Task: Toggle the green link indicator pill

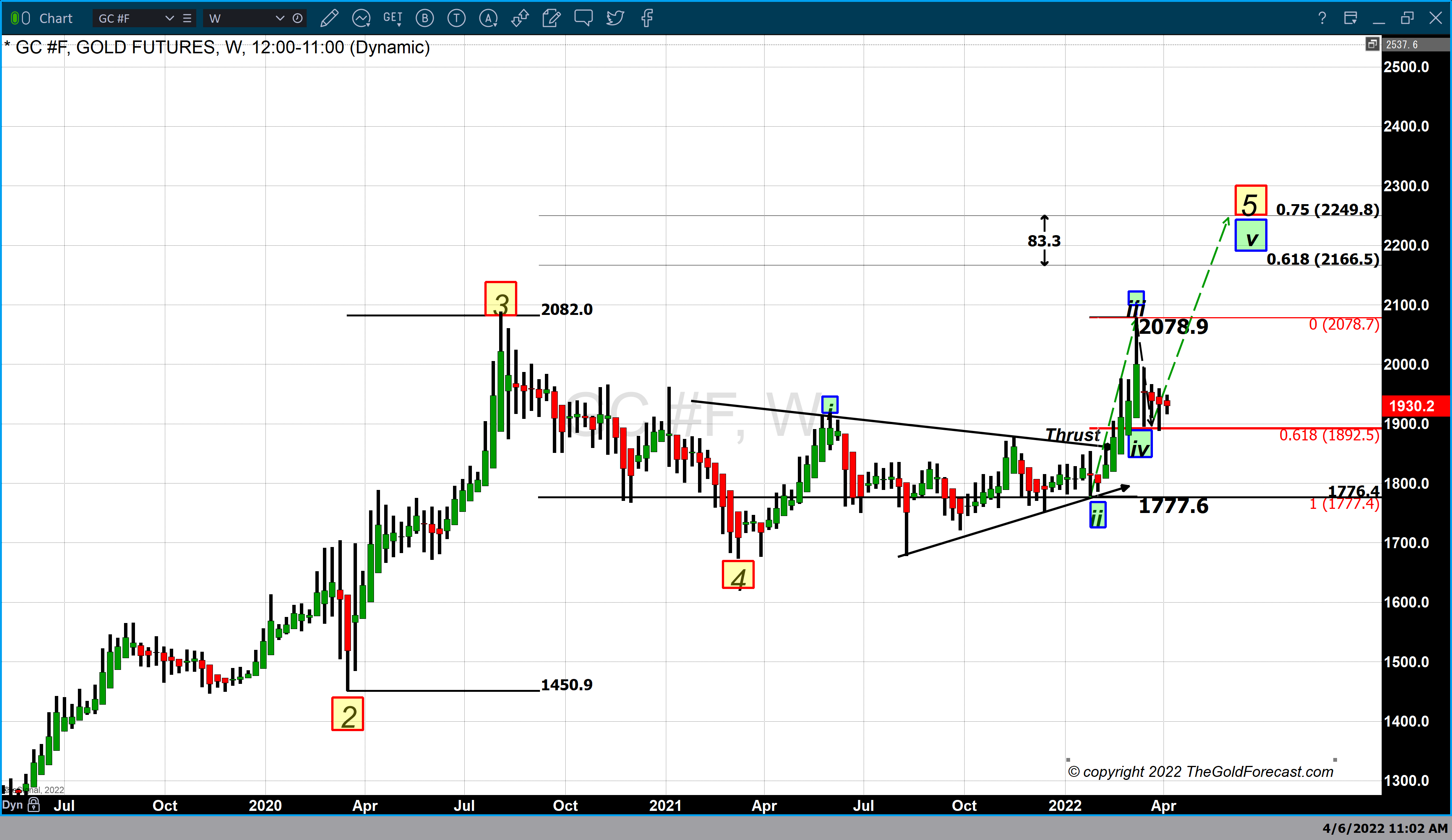Action: click(x=14, y=19)
